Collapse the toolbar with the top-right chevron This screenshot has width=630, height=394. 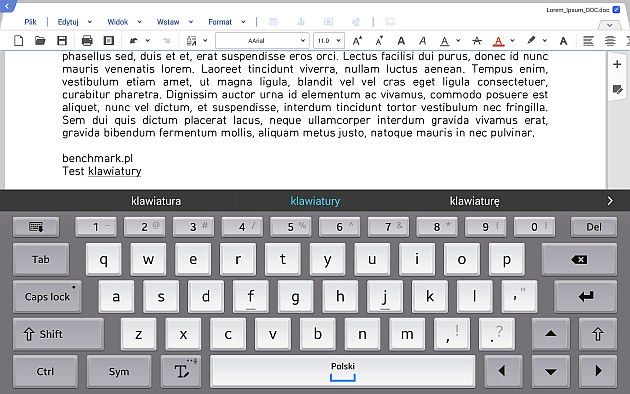coord(610,25)
